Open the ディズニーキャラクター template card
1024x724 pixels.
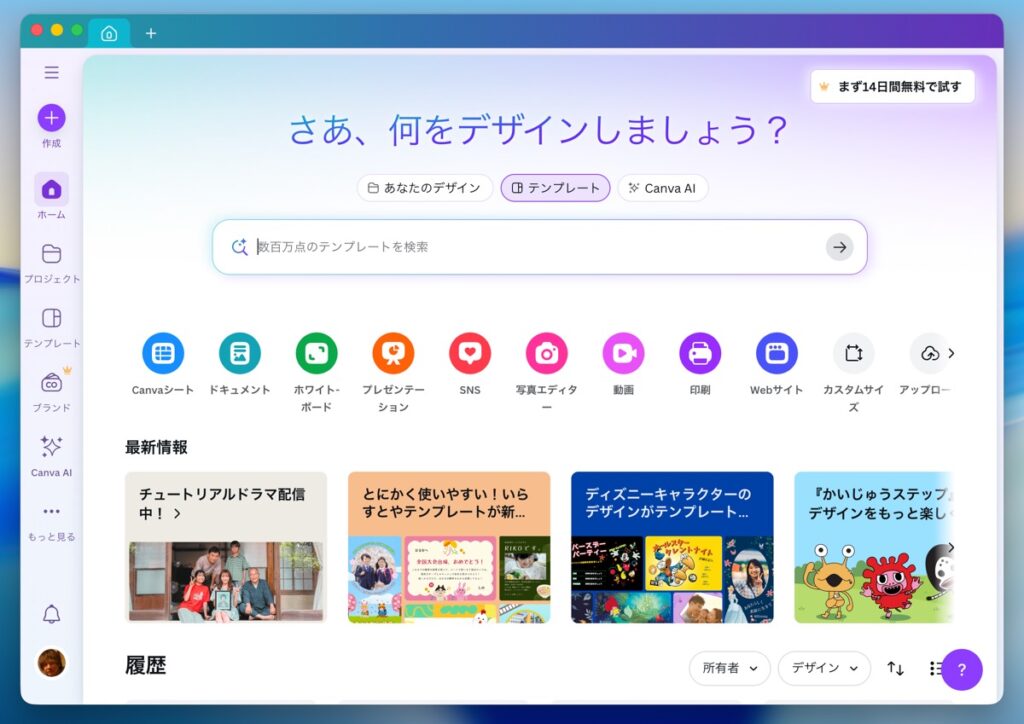click(672, 547)
